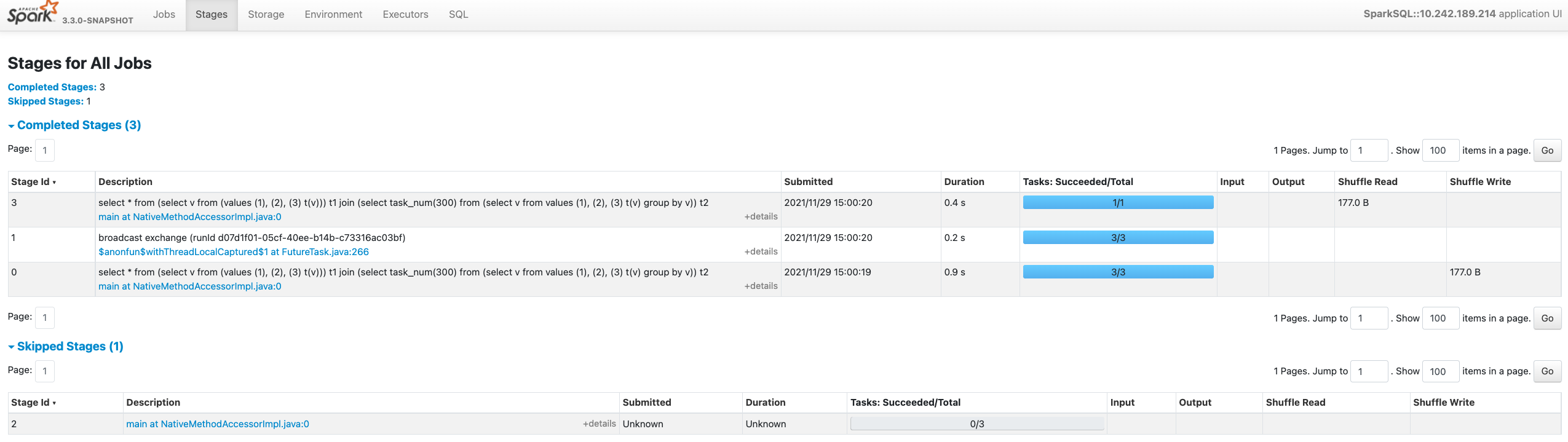Click the 1/1 task progress bar of stage 3
This screenshot has width=1568, height=442.
[1118, 203]
